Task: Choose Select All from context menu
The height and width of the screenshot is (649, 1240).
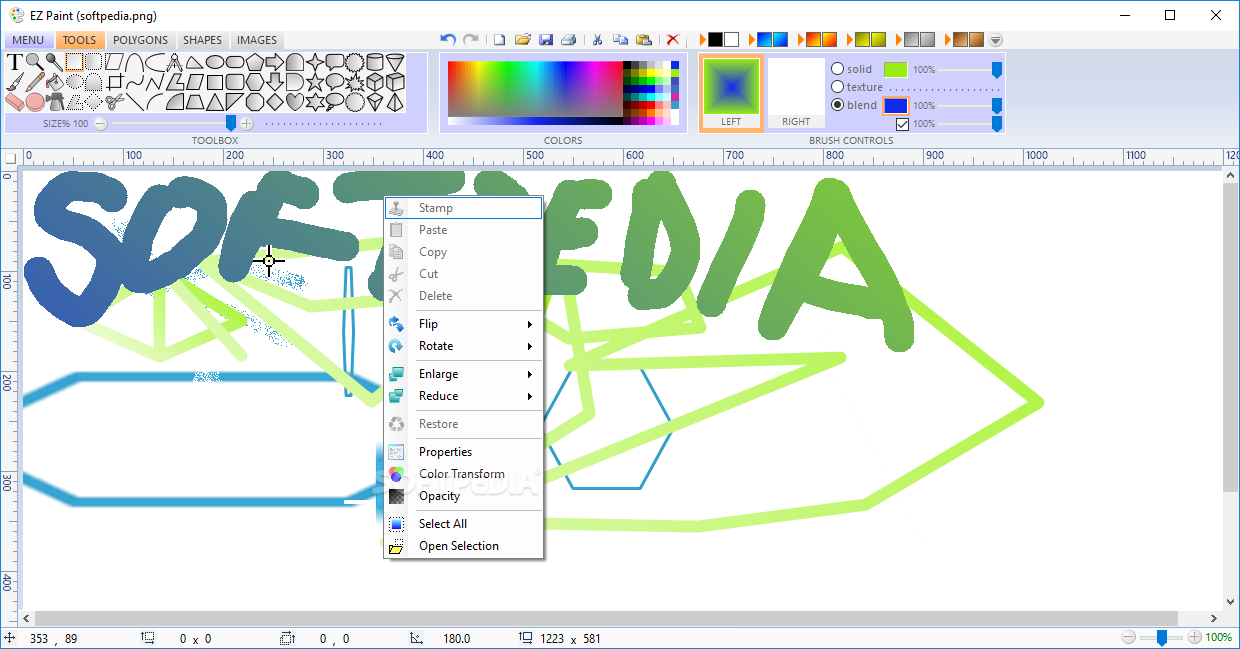Action: point(464,524)
